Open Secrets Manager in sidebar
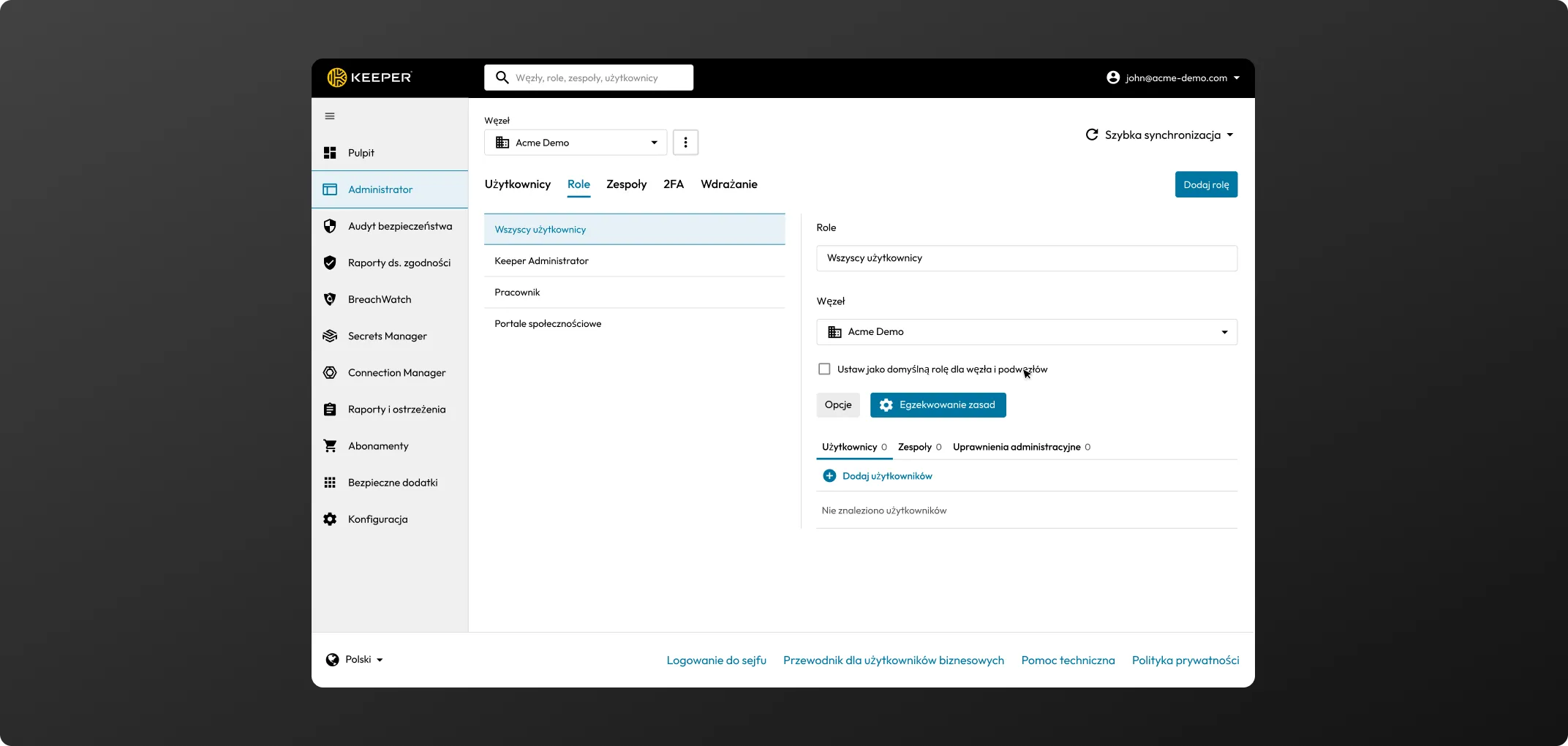Viewport: 1568px width, 746px height. point(390,336)
